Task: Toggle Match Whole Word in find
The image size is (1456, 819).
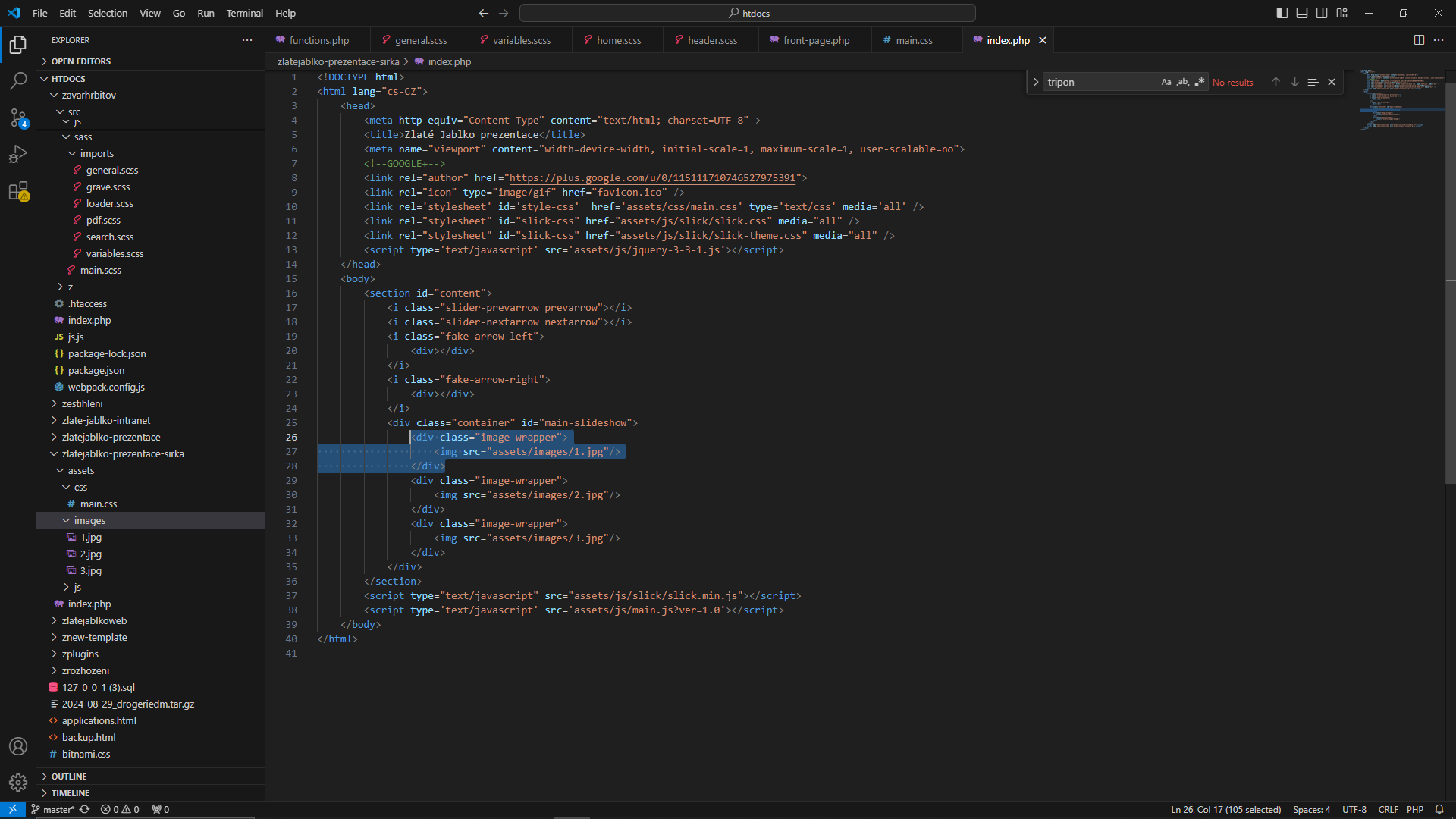Action: (x=1183, y=82)
